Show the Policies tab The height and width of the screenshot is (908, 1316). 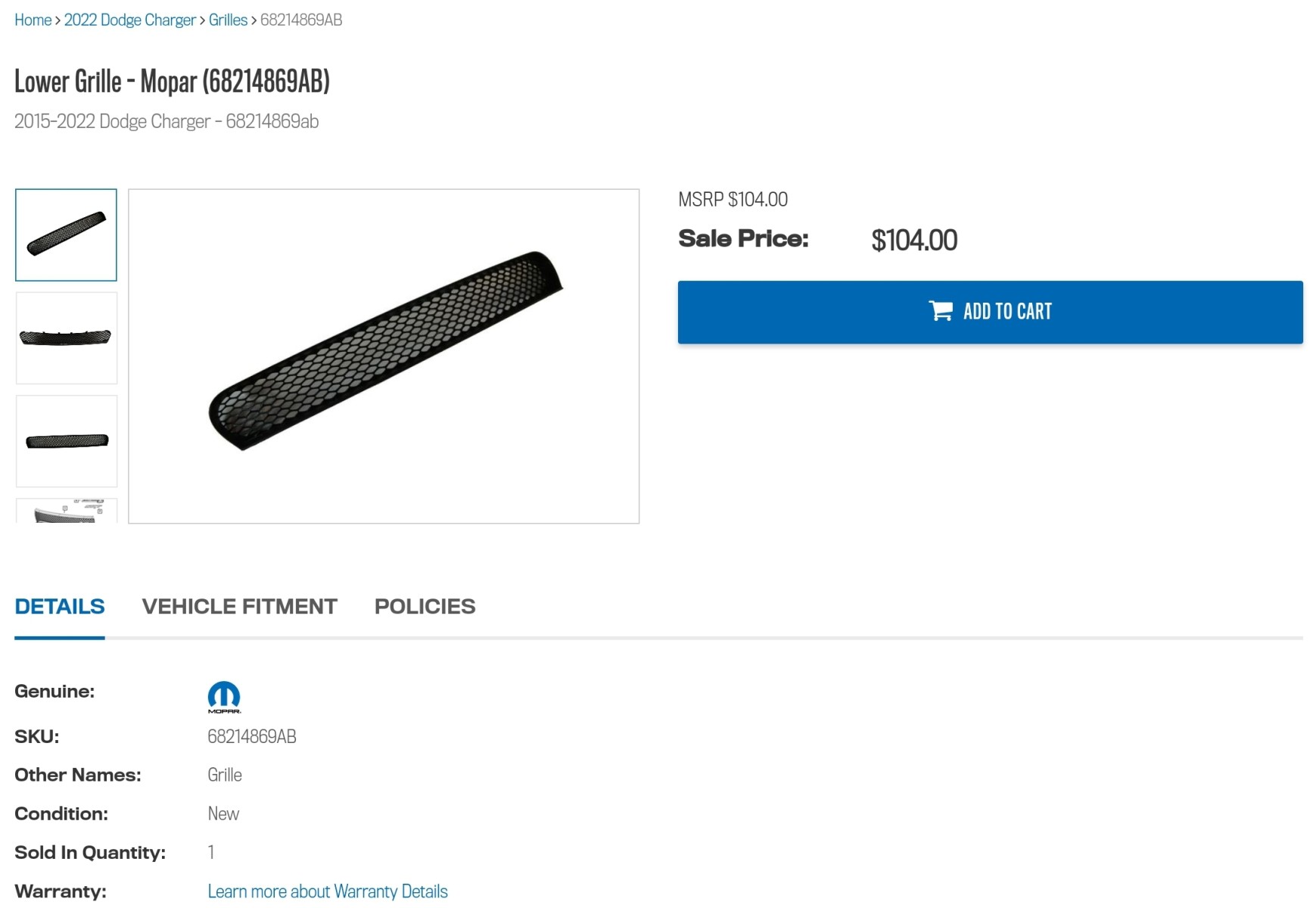425,606
